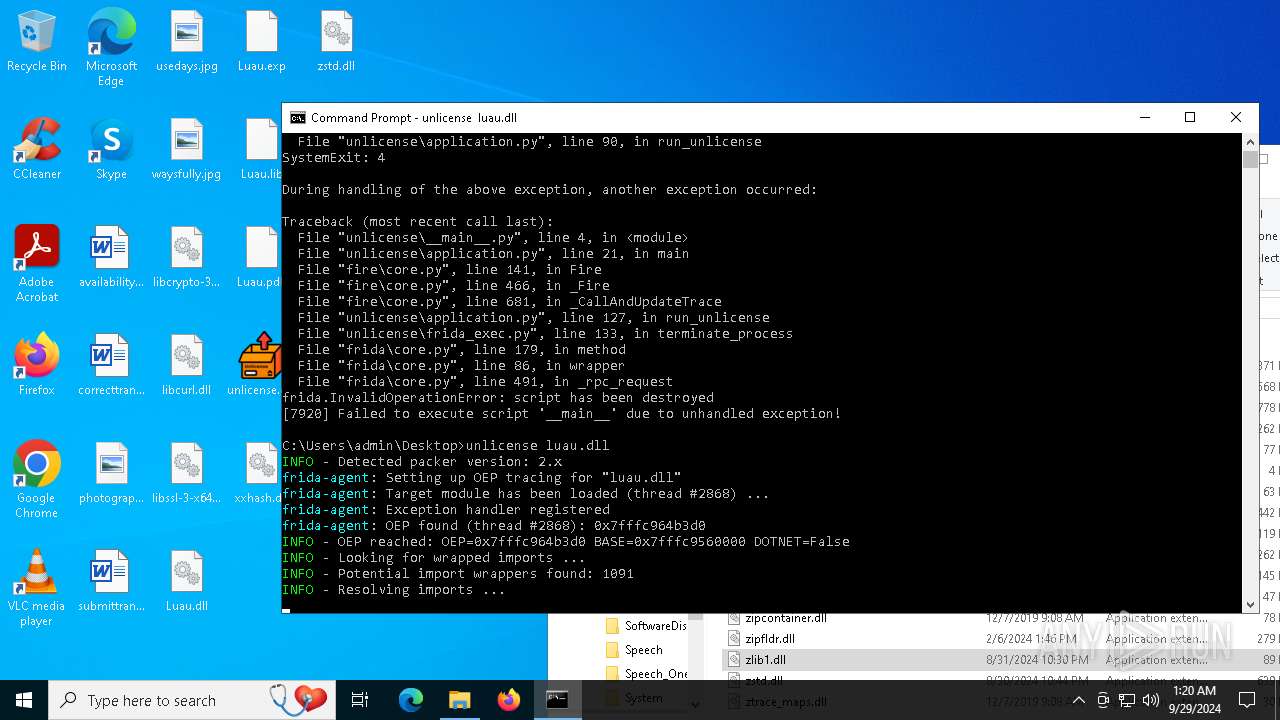This screenshot has width=1280, height=720.
Task: Select the libcrypto-3 dll file
Action: pyautogui.click(x=187, y=257)
